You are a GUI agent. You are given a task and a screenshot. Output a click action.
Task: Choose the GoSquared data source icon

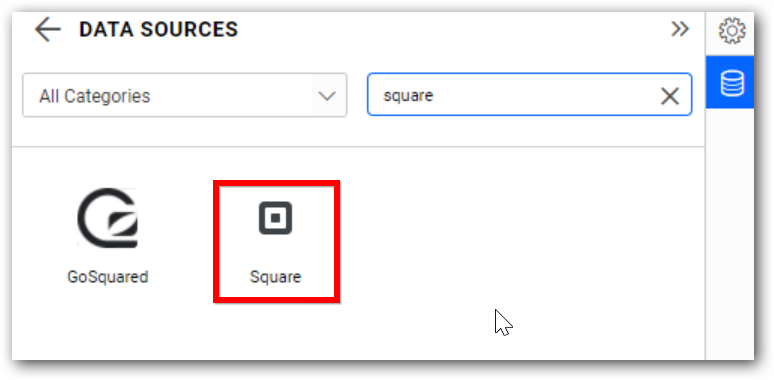108,217
